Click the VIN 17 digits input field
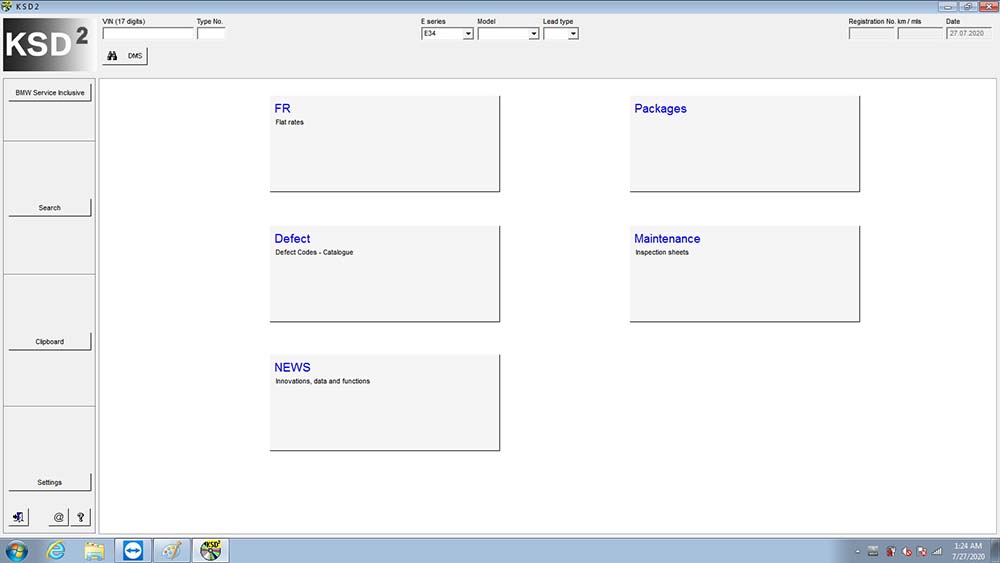The height and width of the screenshot is (563, 1000). click(x=148, y=33)
